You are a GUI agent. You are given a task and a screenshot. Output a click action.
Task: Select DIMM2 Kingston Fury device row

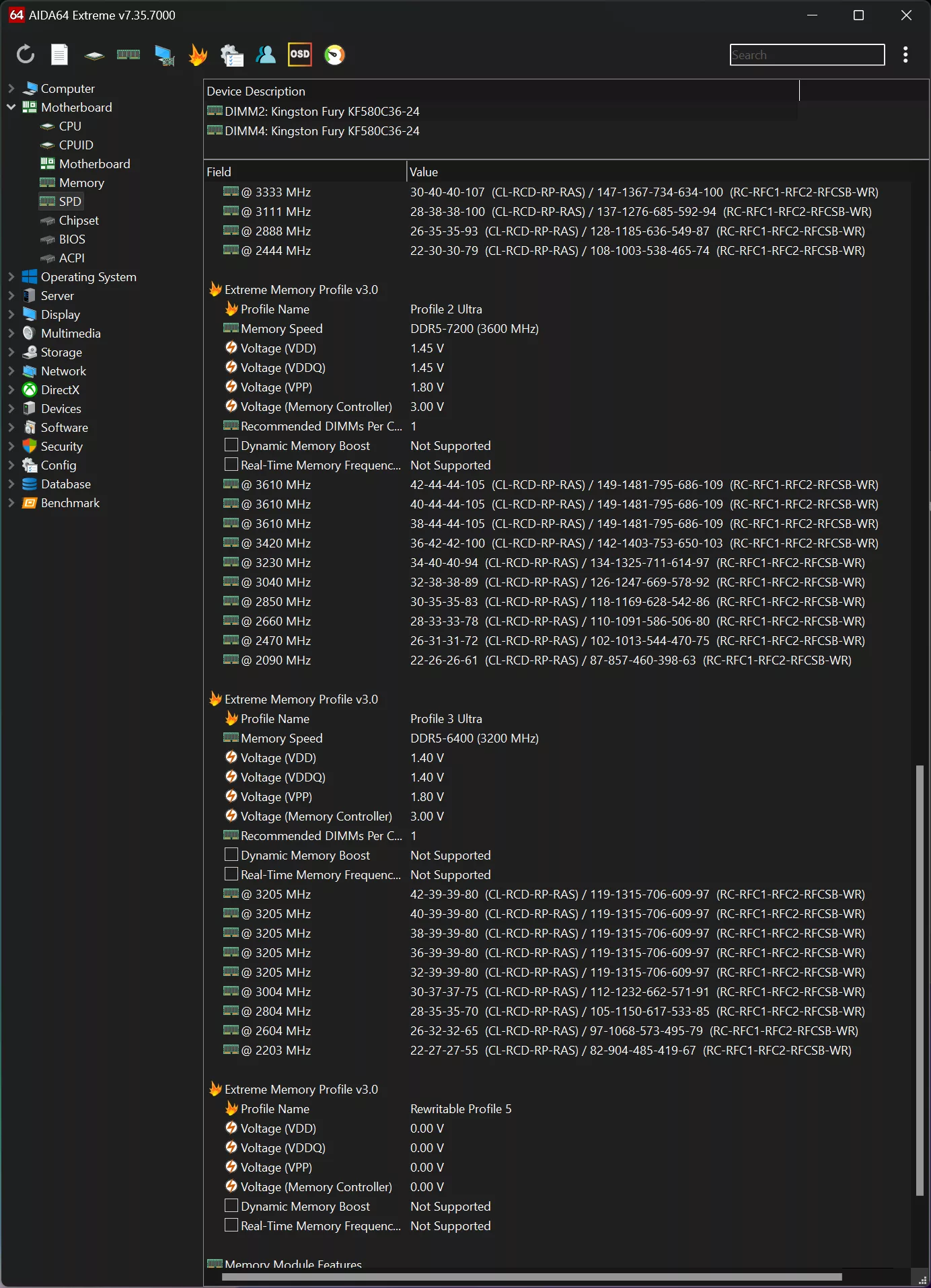501,112
